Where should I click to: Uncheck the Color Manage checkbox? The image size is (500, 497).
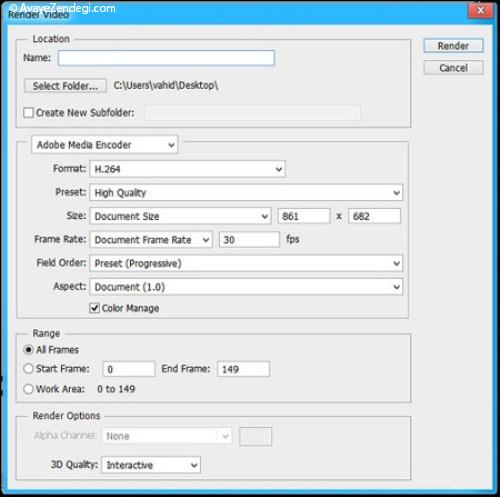point(95,308)
